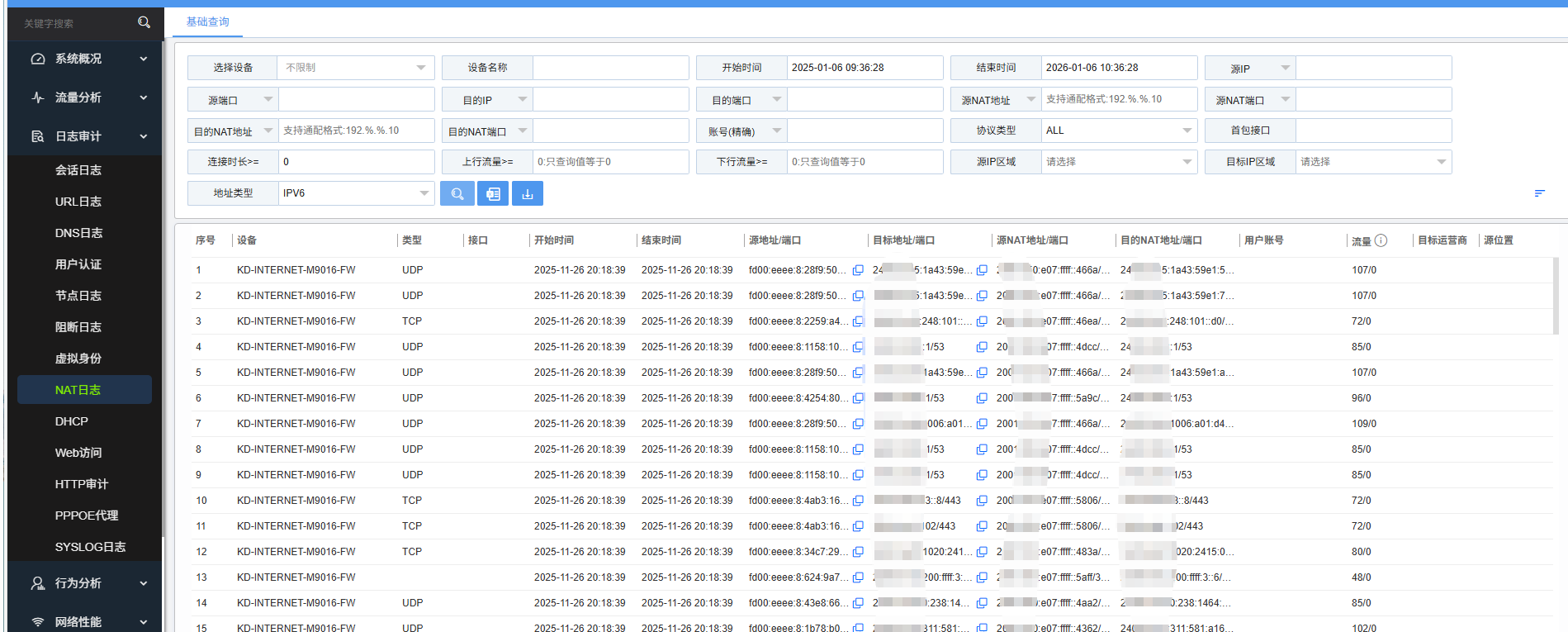Image resolution: width=1568 pixels, height=632 pixels.
Task: Click the 设备名称 input field
Action: [x=610, y=68]
